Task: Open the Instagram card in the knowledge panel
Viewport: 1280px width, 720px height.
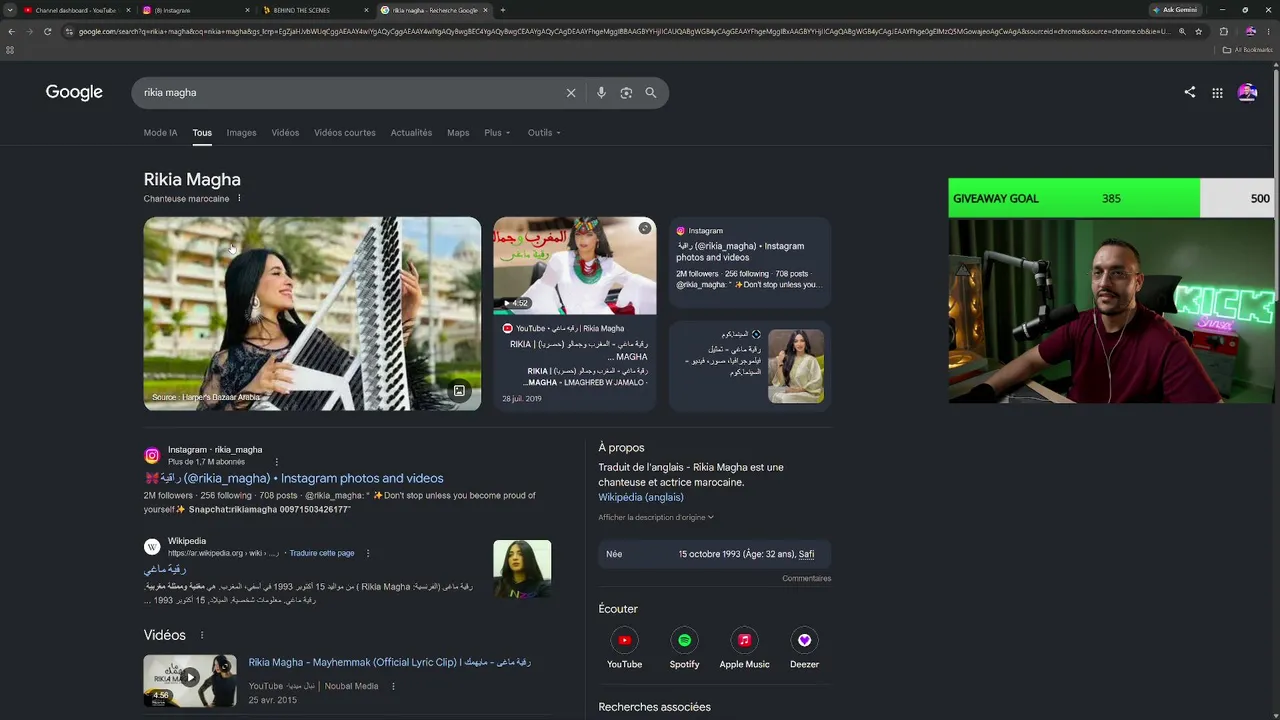Action: [750, 263]
